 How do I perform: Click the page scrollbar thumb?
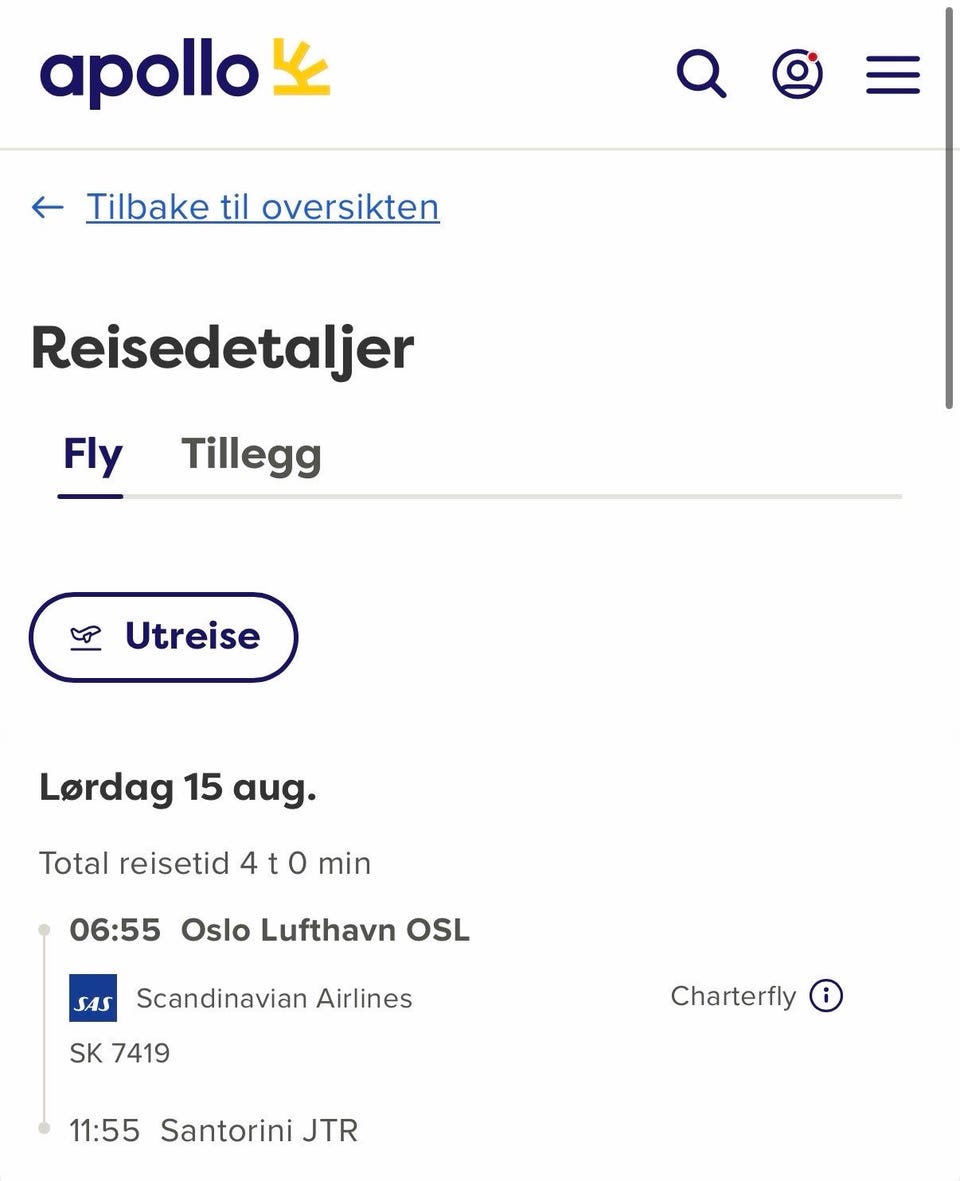point(949,207)
